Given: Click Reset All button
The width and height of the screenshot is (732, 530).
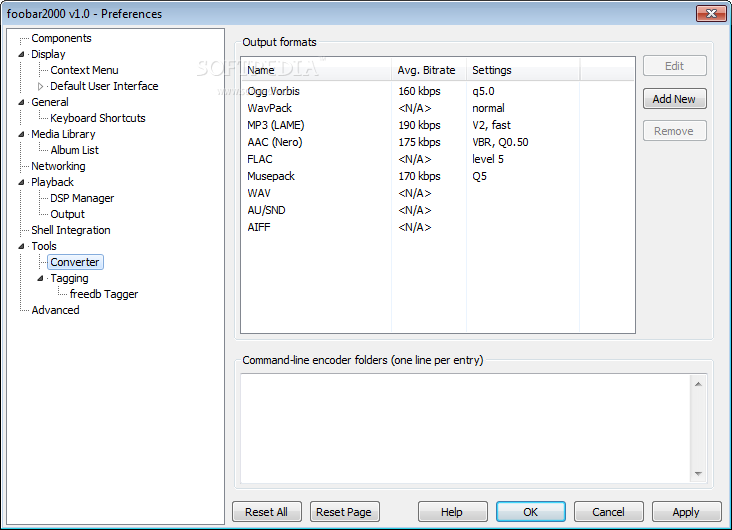Looking at the screenshot, I should [x=267, y=512].
